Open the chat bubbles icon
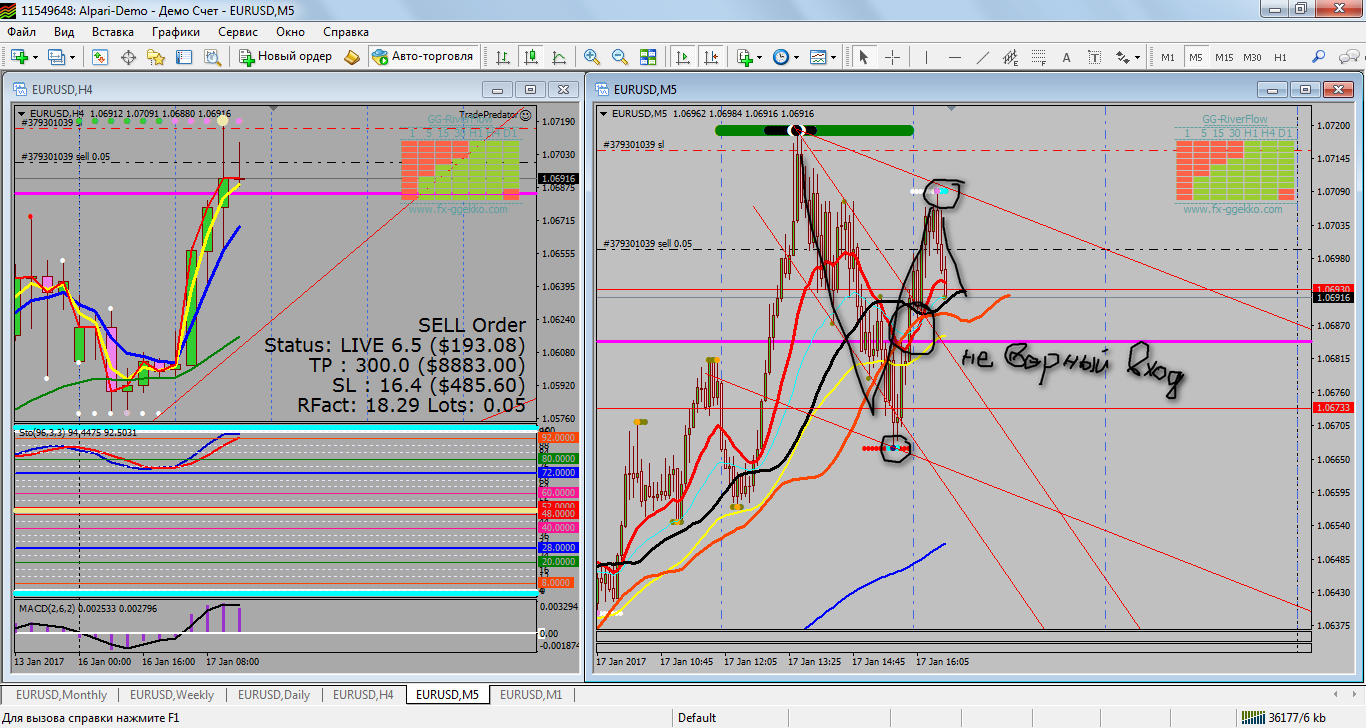This screenshot has height=728, width=1366. coord(1347,57)
